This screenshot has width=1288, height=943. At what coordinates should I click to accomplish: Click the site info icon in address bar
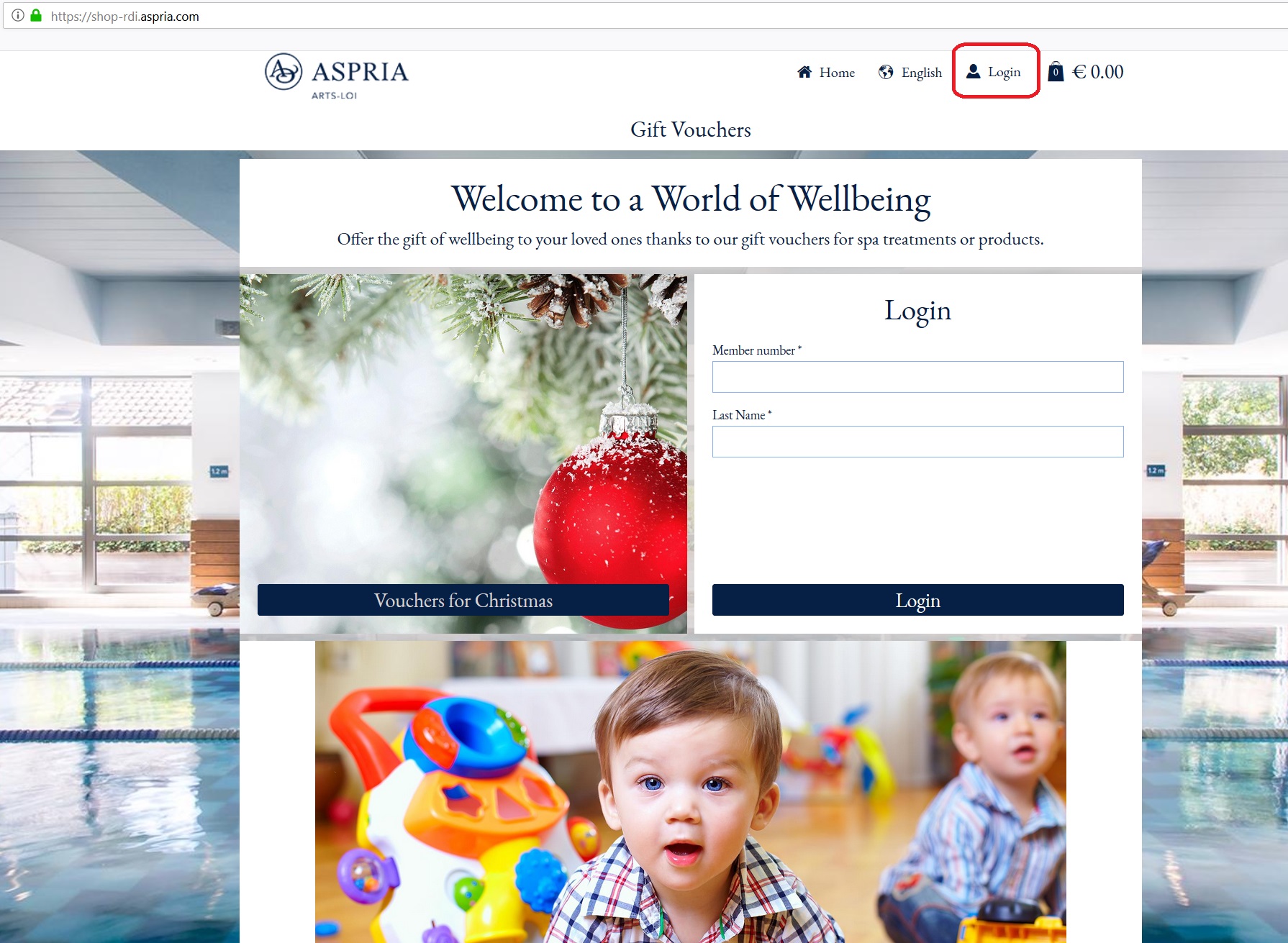[x=18, y=15]
